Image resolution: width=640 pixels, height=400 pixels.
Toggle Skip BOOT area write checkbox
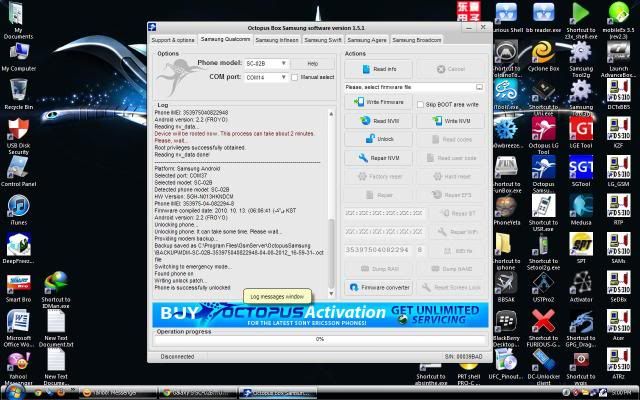pyautogui.click(x=420, y=104)
